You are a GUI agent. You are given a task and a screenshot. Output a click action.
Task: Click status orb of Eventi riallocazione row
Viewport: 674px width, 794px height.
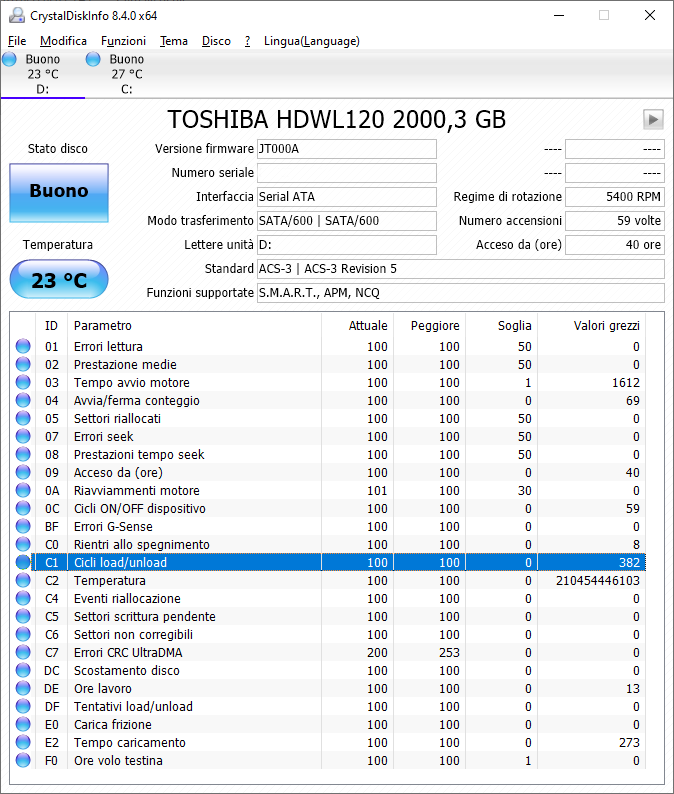[23, 598]
